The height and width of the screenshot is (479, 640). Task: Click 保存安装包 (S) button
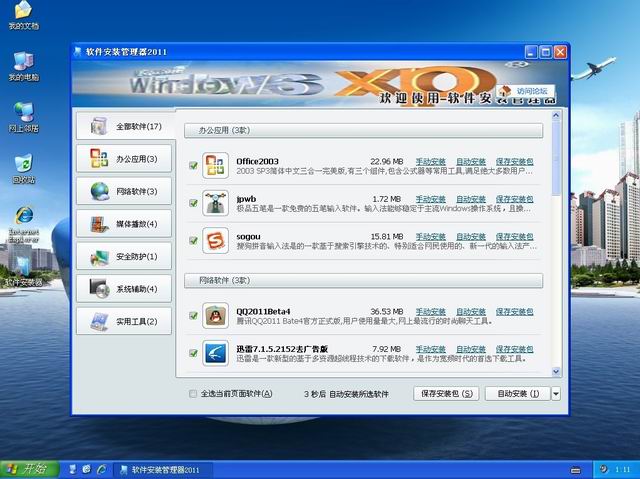click(446, 394)
